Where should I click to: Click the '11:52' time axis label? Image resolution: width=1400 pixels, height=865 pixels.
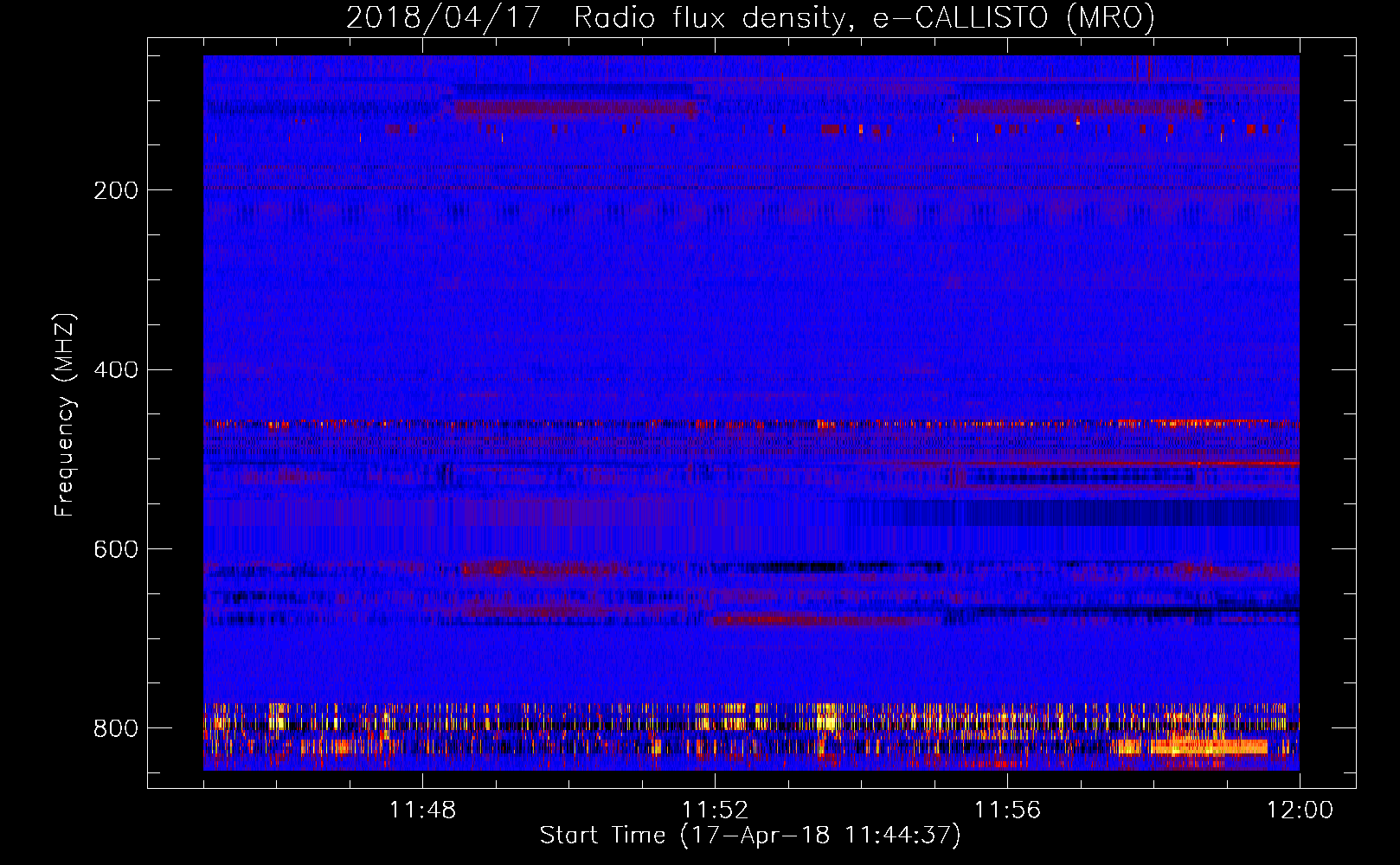point(715,811)
